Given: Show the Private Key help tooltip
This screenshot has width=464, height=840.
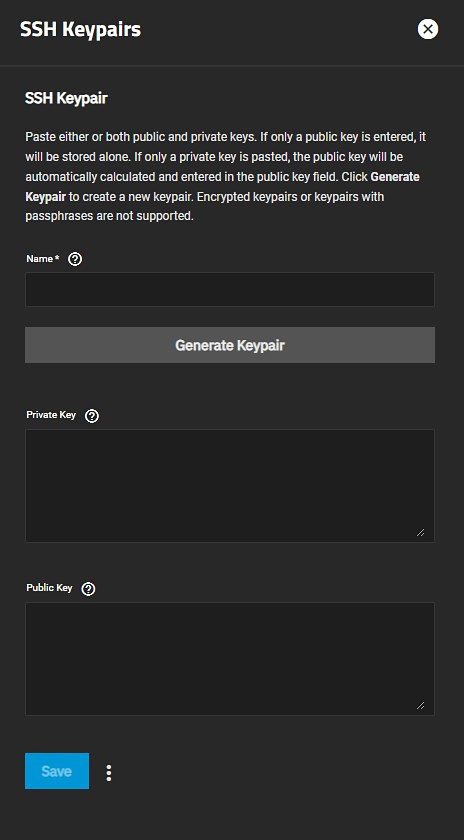Looking at the screenshot, I should tap(92, 416).
